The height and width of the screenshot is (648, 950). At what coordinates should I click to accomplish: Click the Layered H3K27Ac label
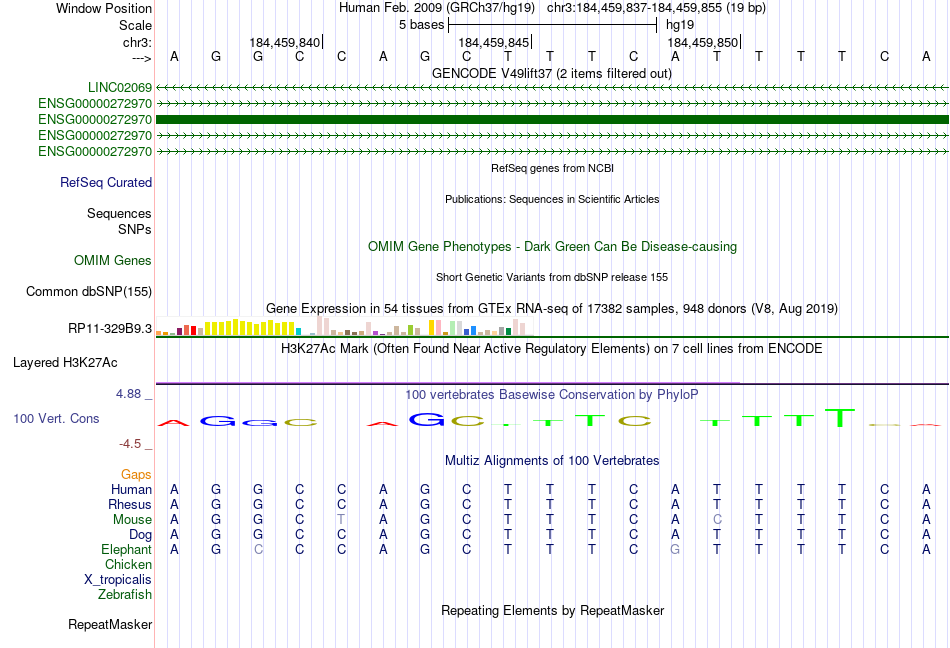65,362
